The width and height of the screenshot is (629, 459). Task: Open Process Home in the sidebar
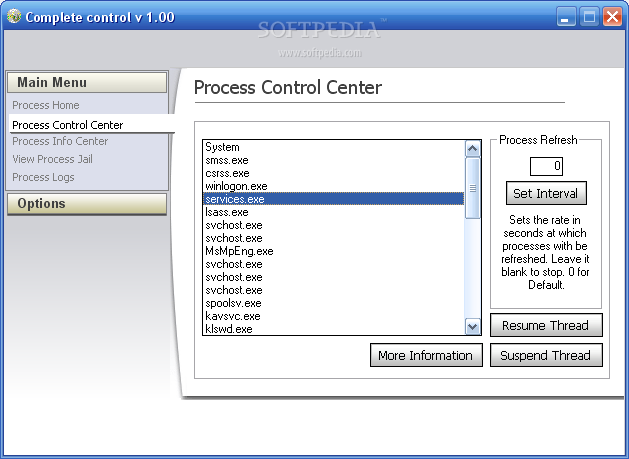click(x=46, y=105)
